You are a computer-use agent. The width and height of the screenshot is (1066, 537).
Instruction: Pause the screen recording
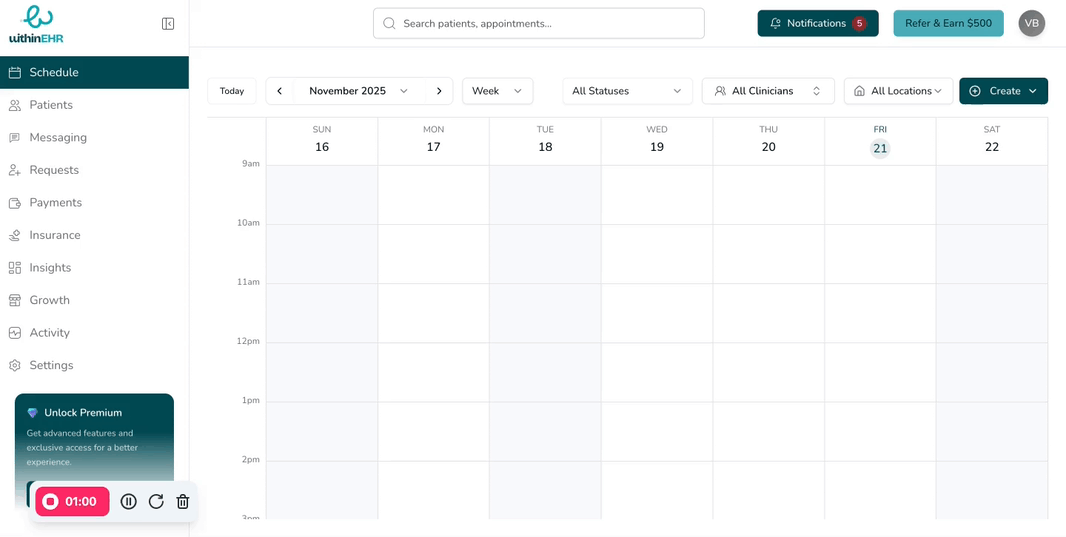click(x=129, y=502)
